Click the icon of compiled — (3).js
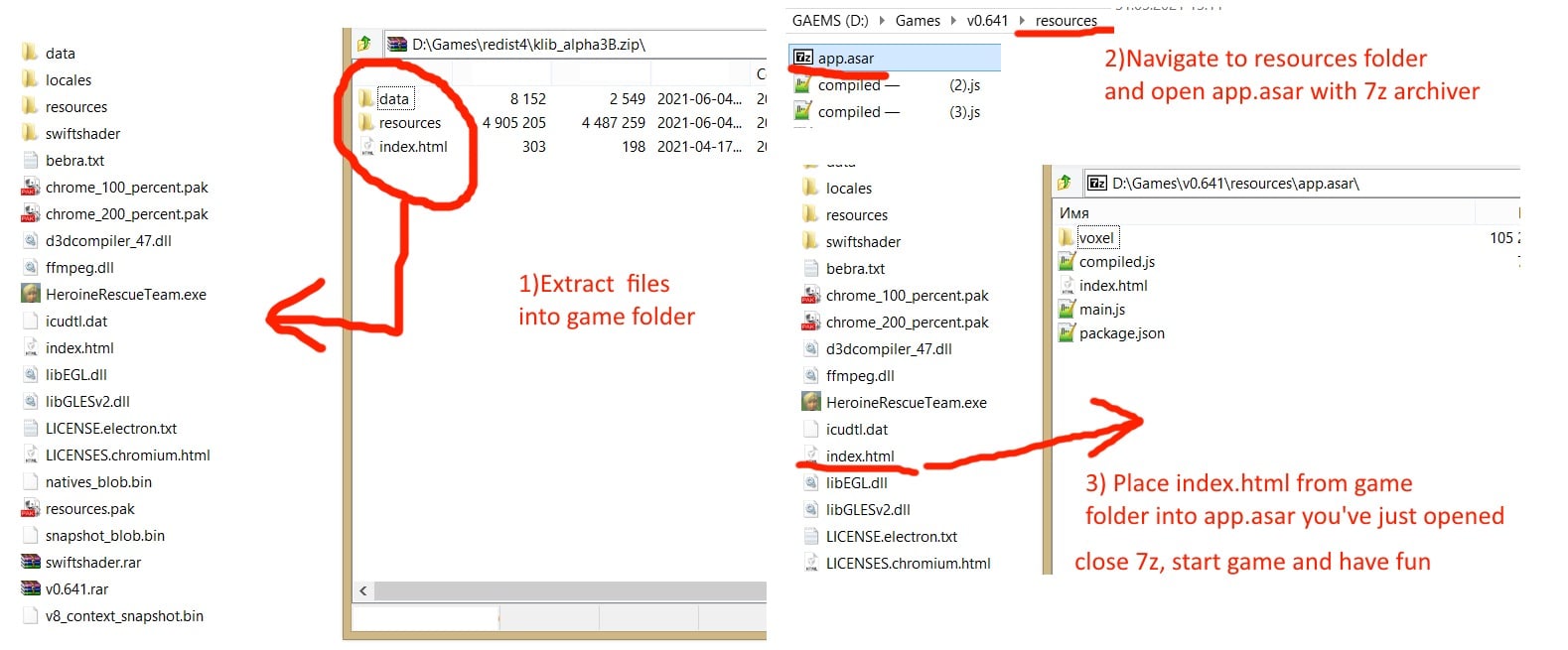 click(803, 111)
